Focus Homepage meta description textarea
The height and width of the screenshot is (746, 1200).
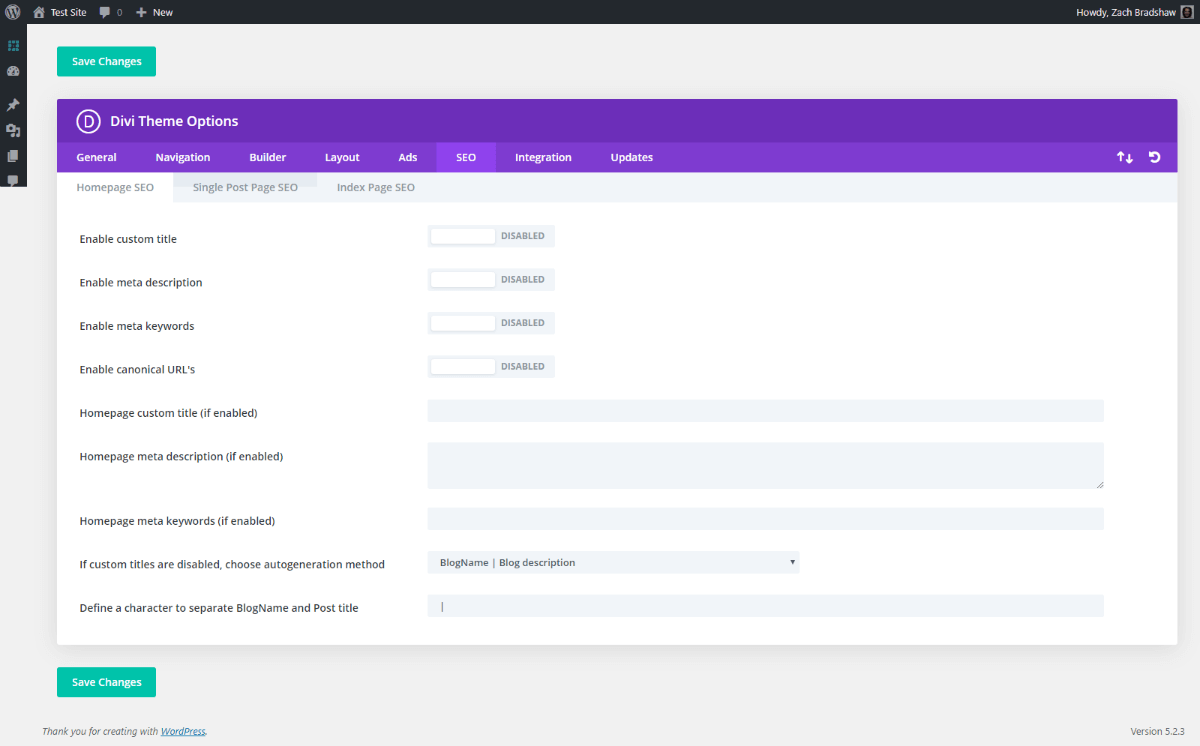(765, 465)
